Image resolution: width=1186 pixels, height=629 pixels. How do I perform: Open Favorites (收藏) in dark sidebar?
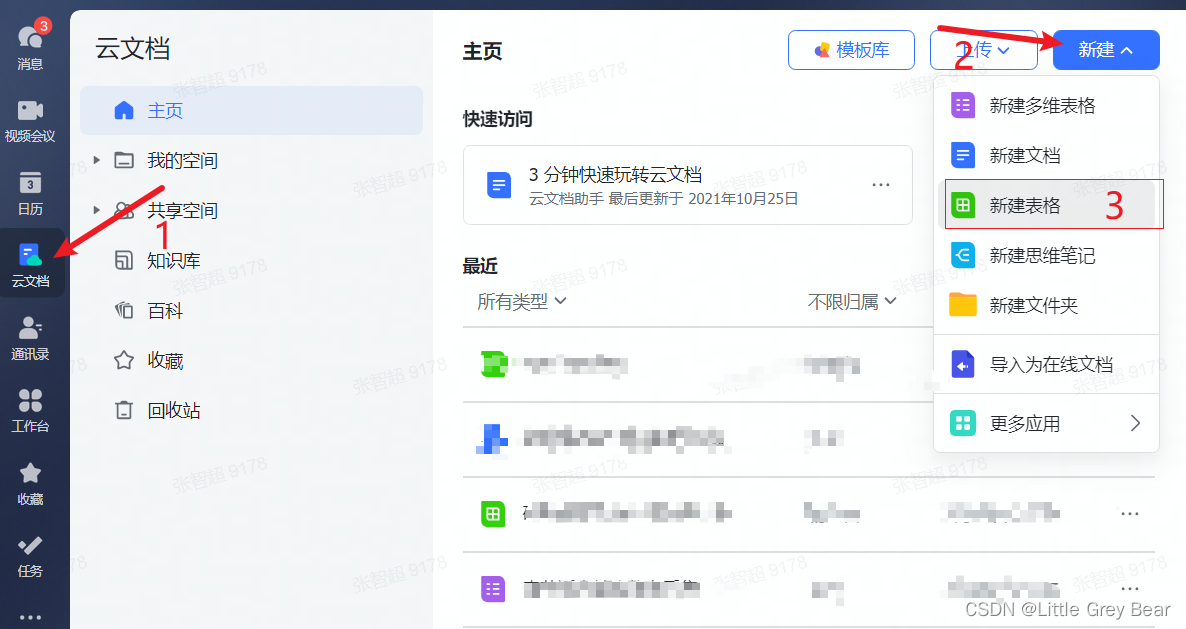click(30, 484)
